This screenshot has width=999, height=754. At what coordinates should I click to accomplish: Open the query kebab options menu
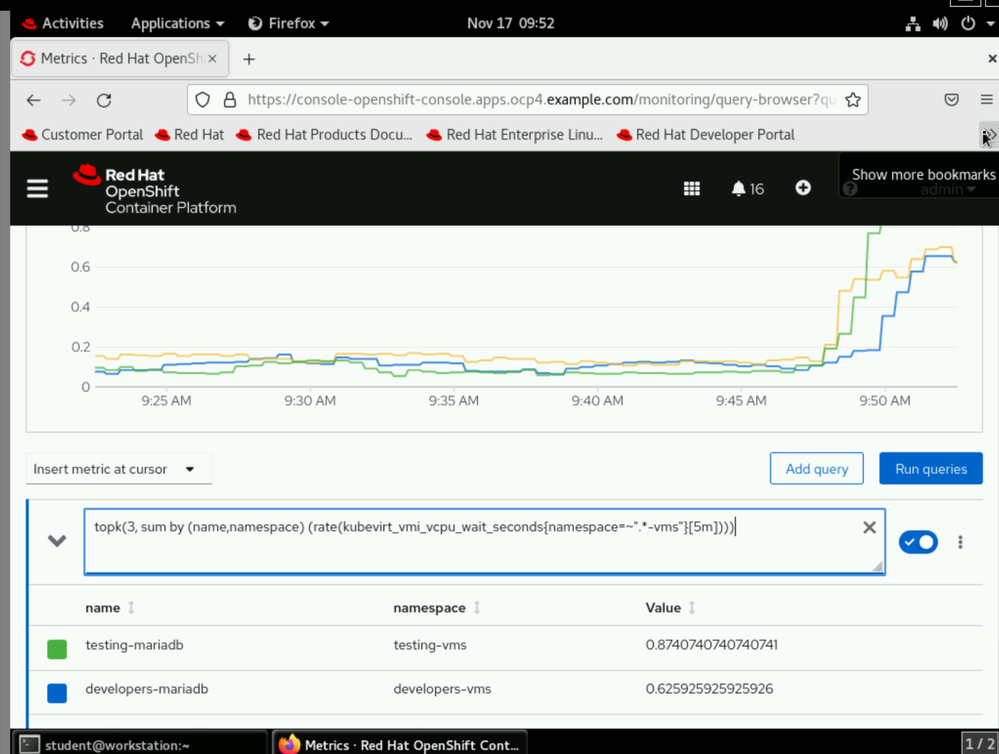coord(960,542)
